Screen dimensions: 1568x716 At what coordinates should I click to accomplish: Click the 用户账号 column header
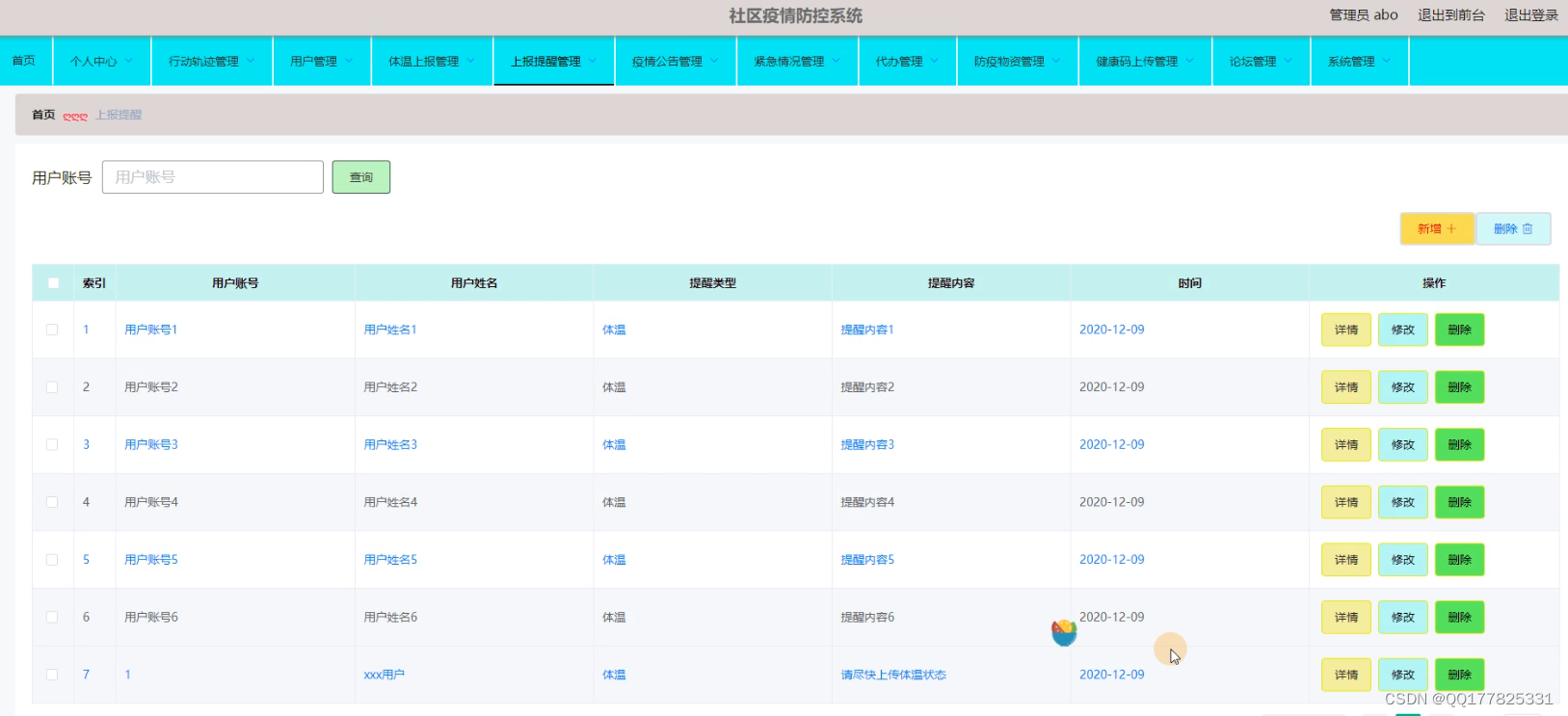pyautogui.click(x=235, y=283)
